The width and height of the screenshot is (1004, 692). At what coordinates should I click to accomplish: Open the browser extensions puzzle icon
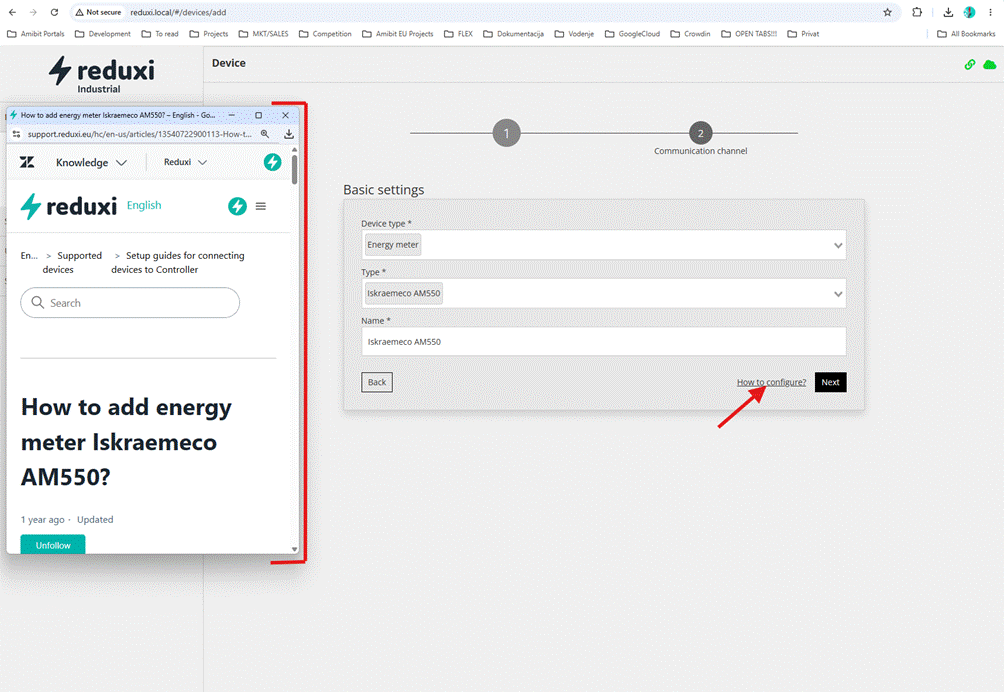click(x=917, y=12)
